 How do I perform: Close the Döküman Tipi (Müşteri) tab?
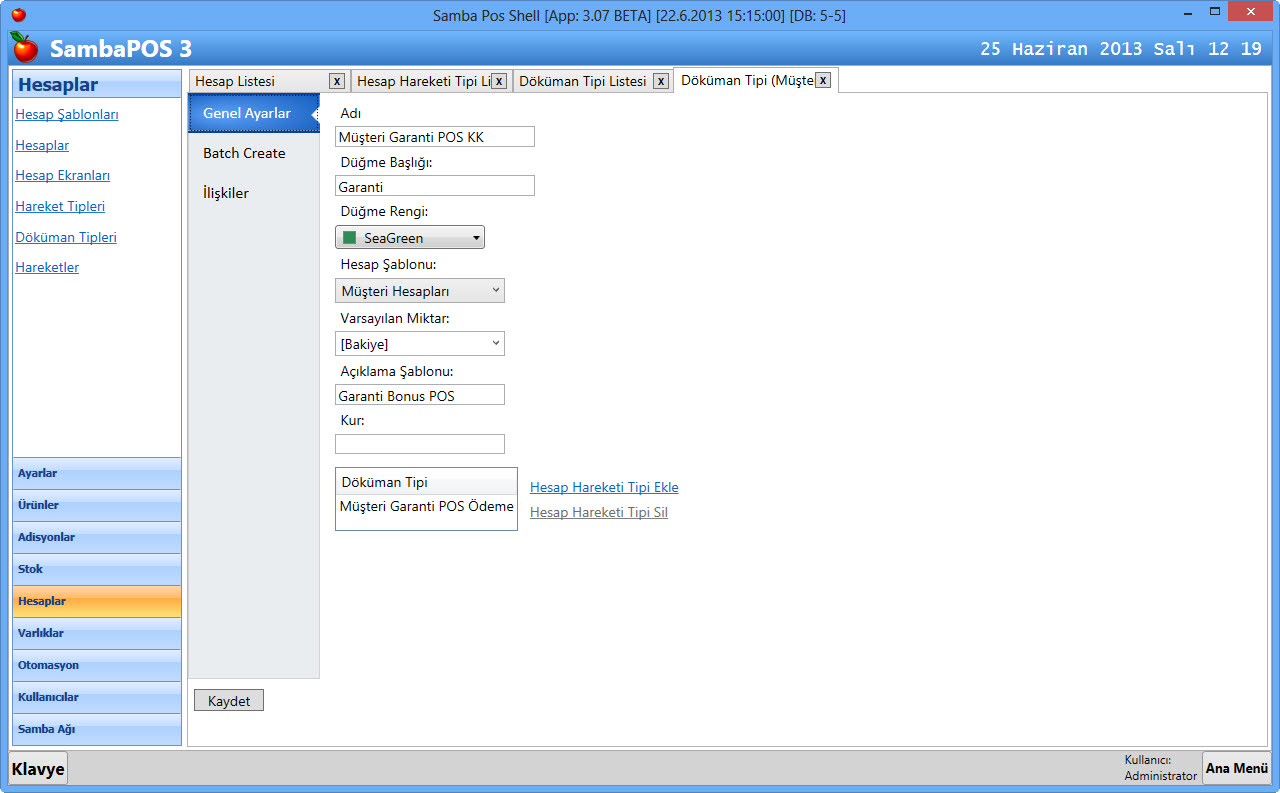coord(823,81)
